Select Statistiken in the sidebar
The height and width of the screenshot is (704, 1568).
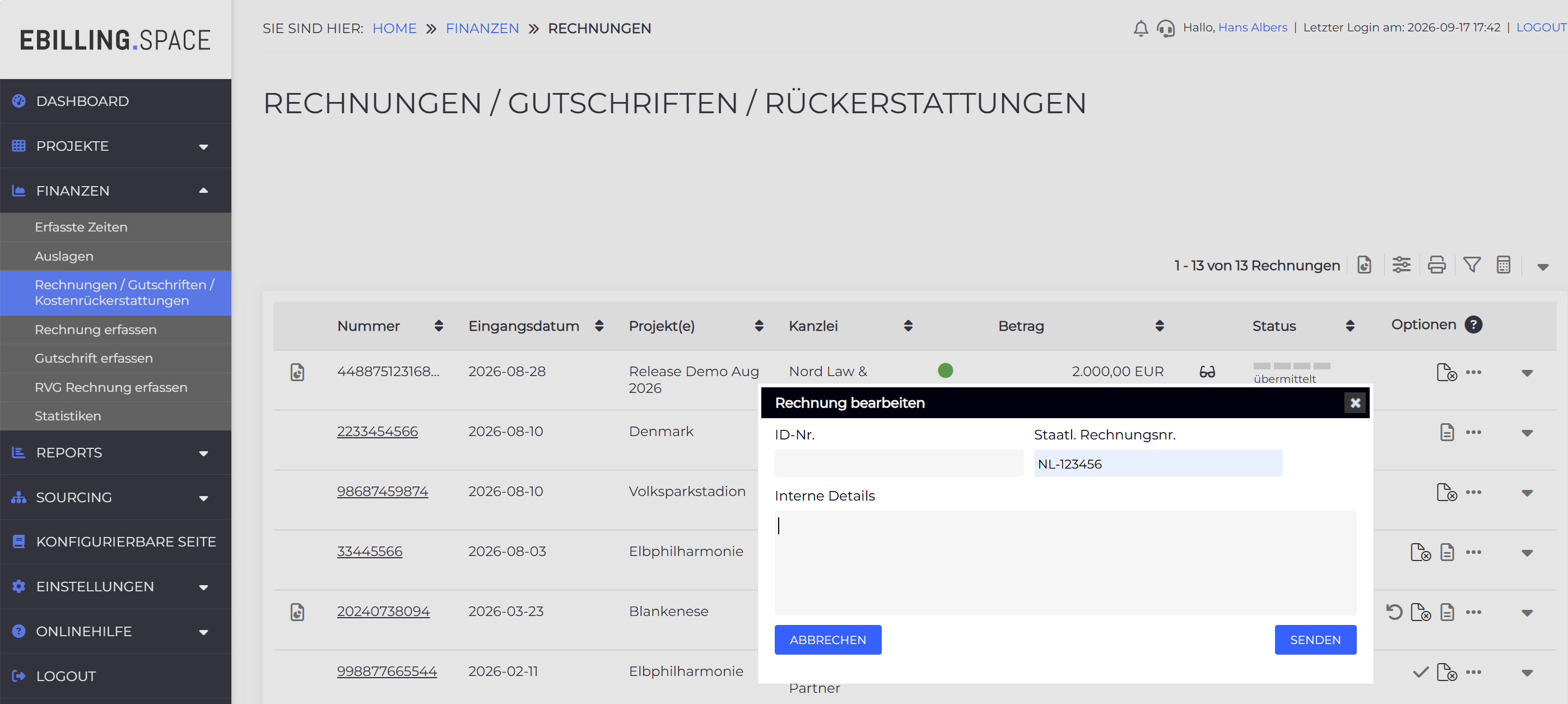[68, 416]
